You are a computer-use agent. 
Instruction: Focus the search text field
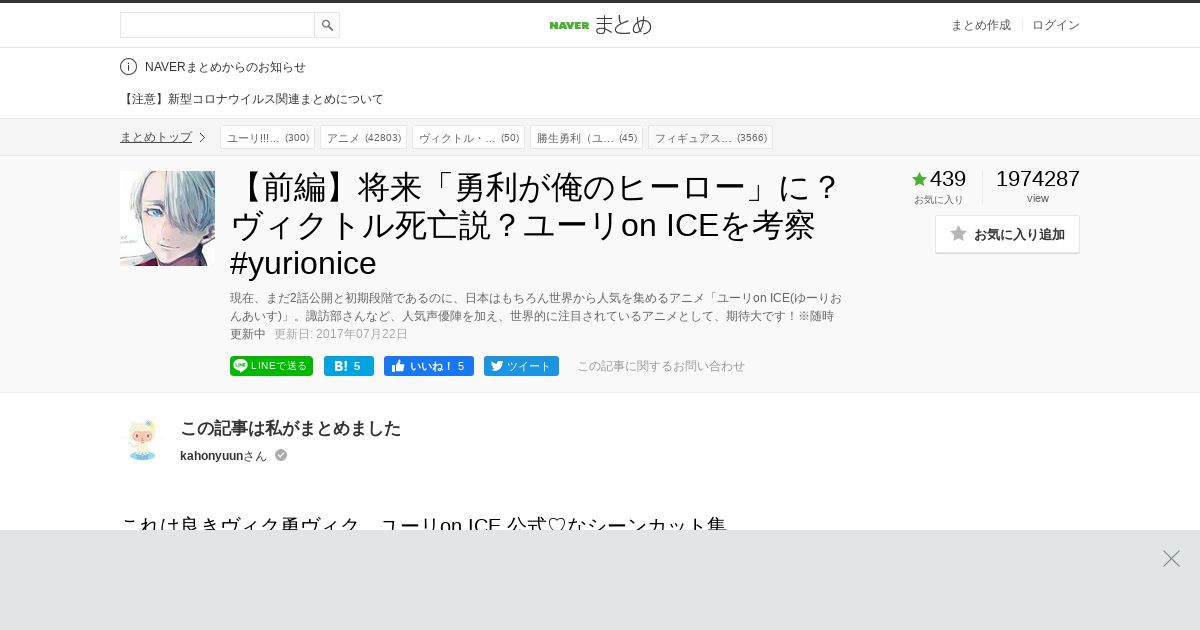click(x=217, y=25)
